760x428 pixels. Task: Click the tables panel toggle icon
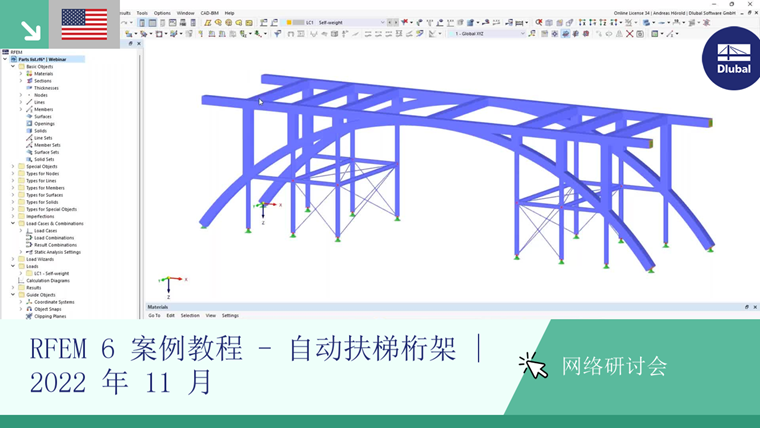pos(152,22)
